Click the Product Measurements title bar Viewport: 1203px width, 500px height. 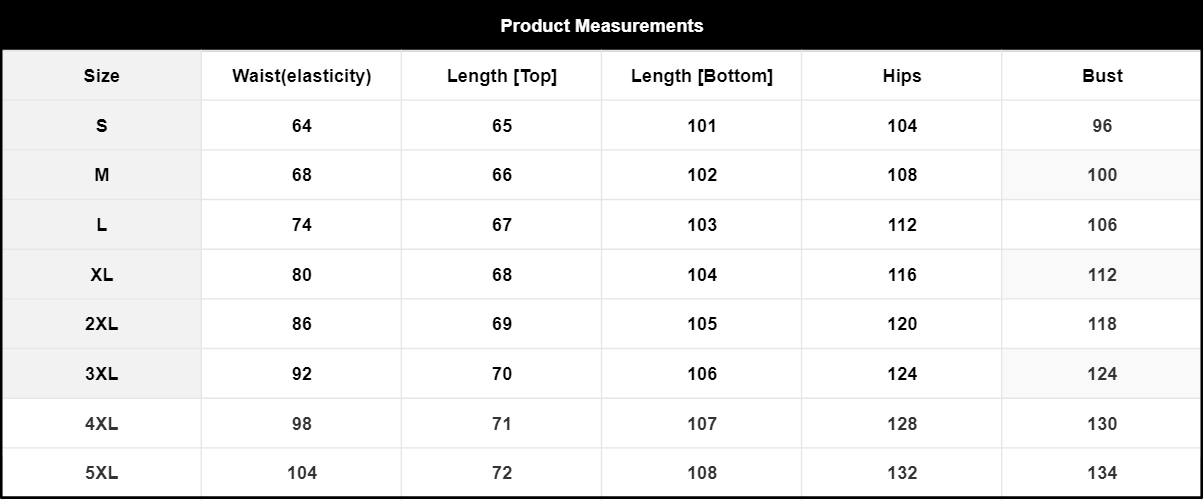coord(601,26)
